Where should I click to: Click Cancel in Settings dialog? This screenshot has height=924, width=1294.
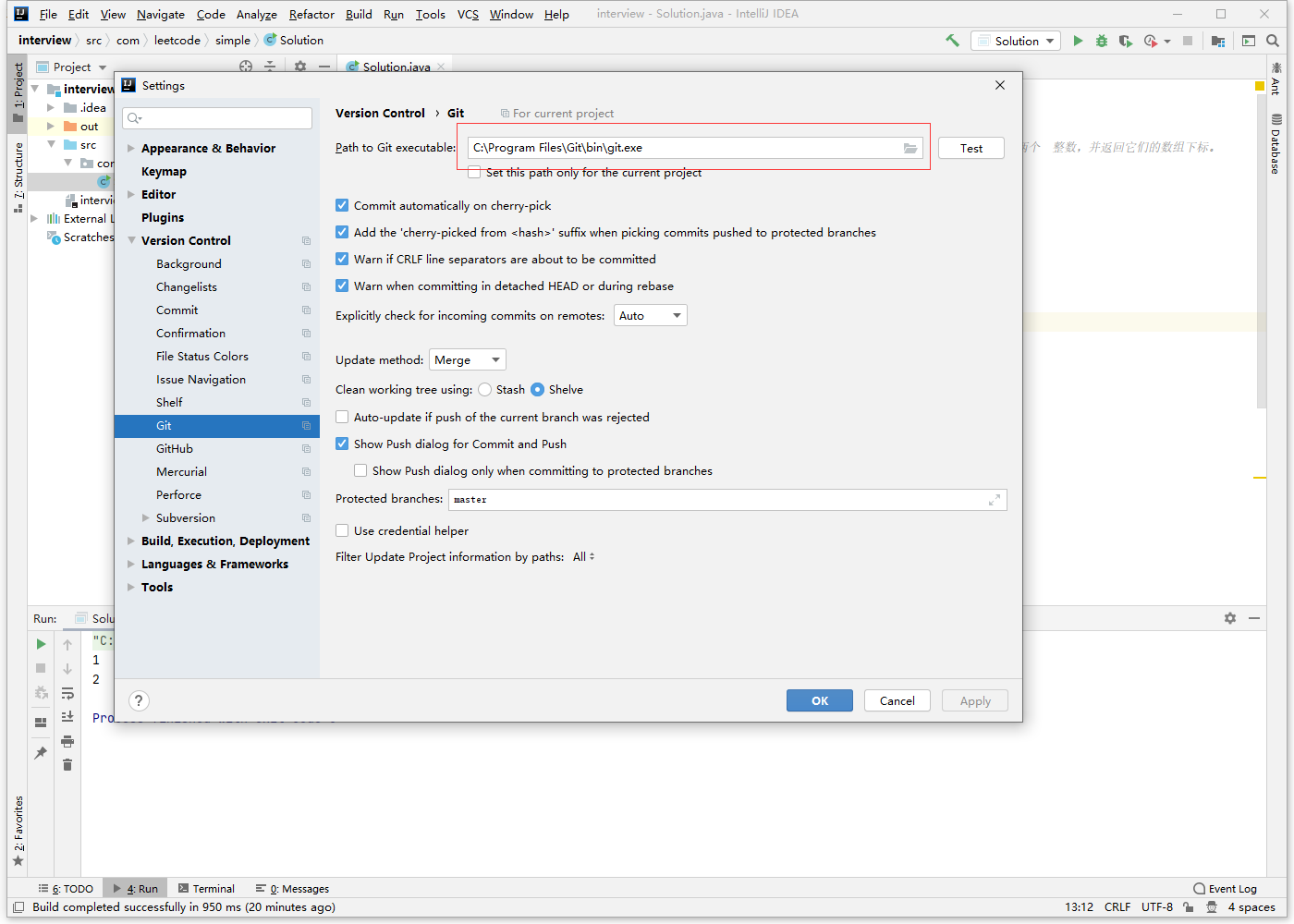897,700
